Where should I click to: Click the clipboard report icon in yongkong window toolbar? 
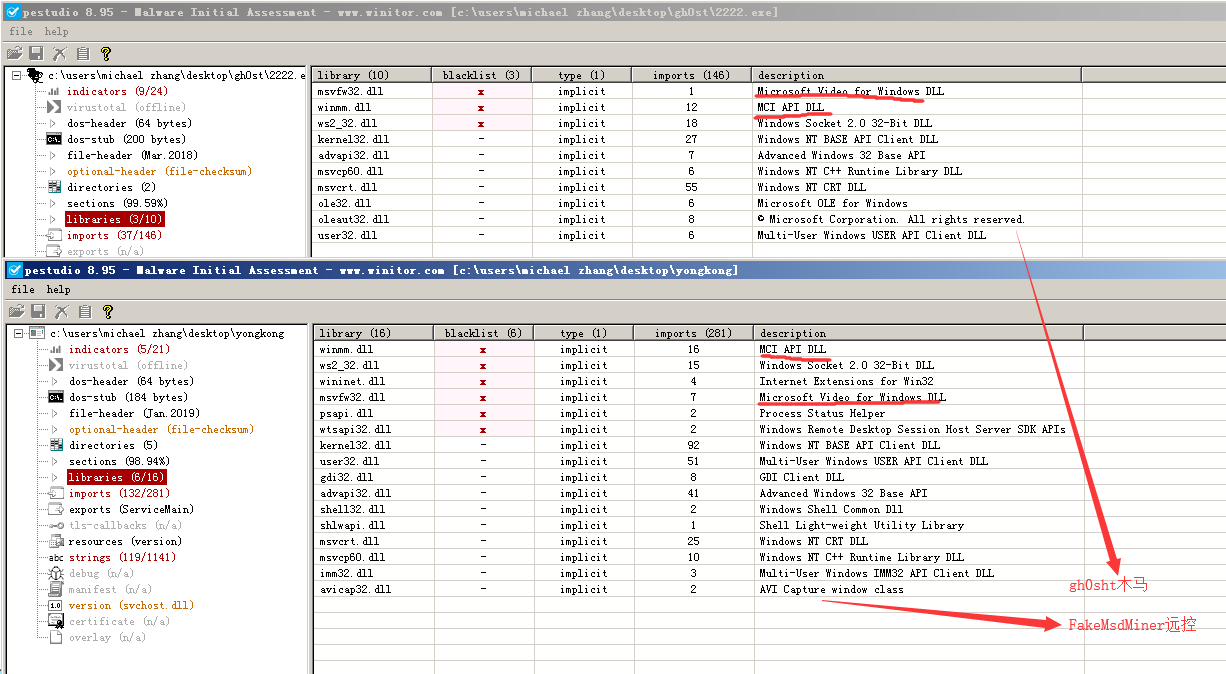click(x=84, y=312)
